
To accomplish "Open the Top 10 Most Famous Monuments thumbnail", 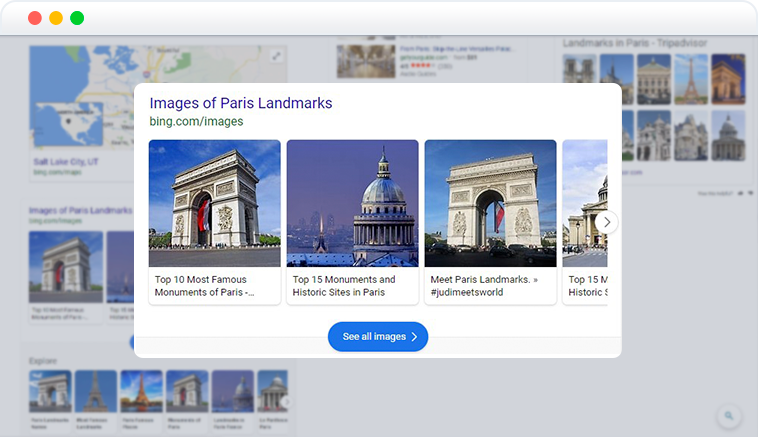I will 215,204.
